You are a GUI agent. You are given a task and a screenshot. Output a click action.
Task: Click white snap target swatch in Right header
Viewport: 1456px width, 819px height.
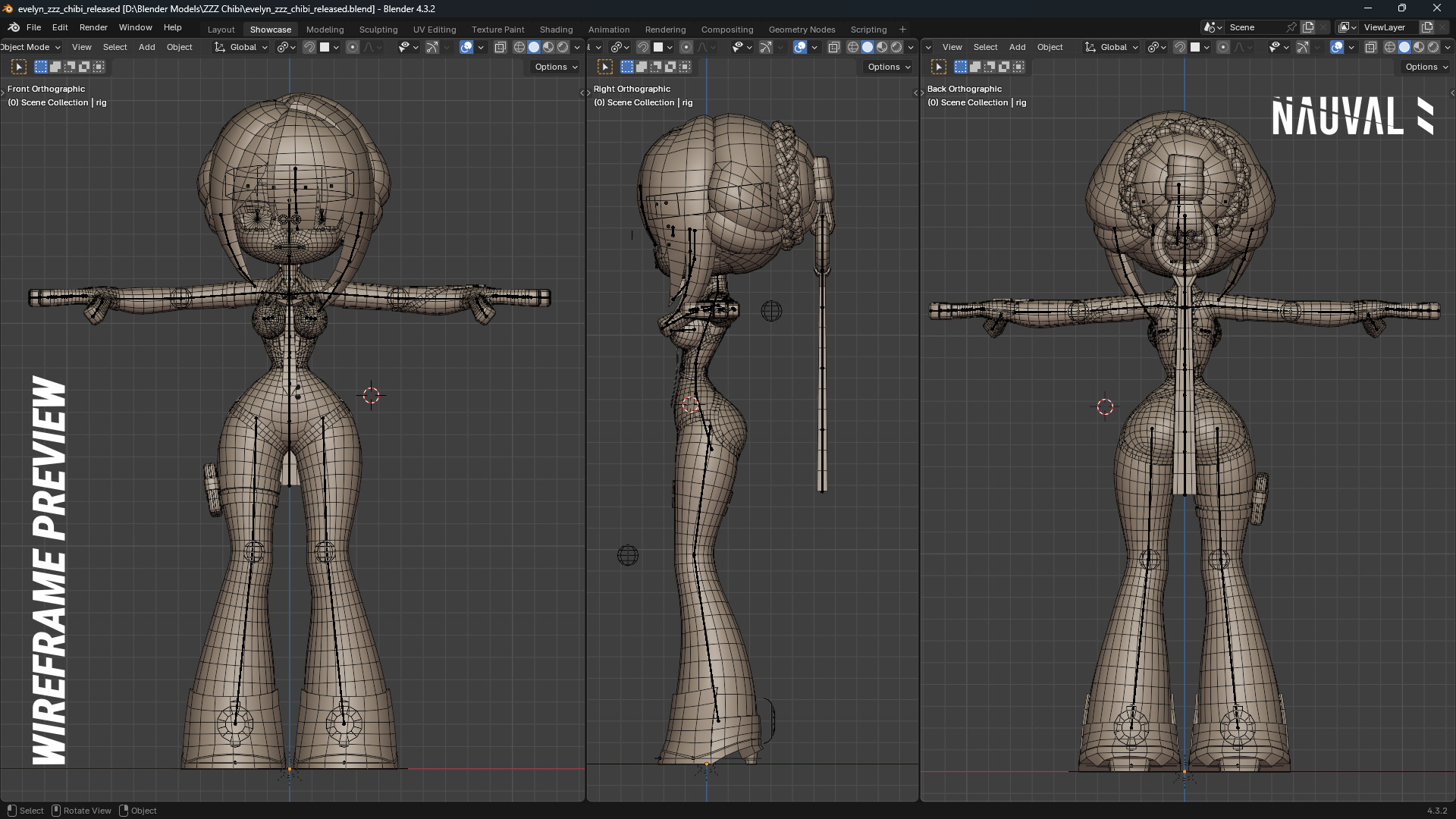coord(658,47)
